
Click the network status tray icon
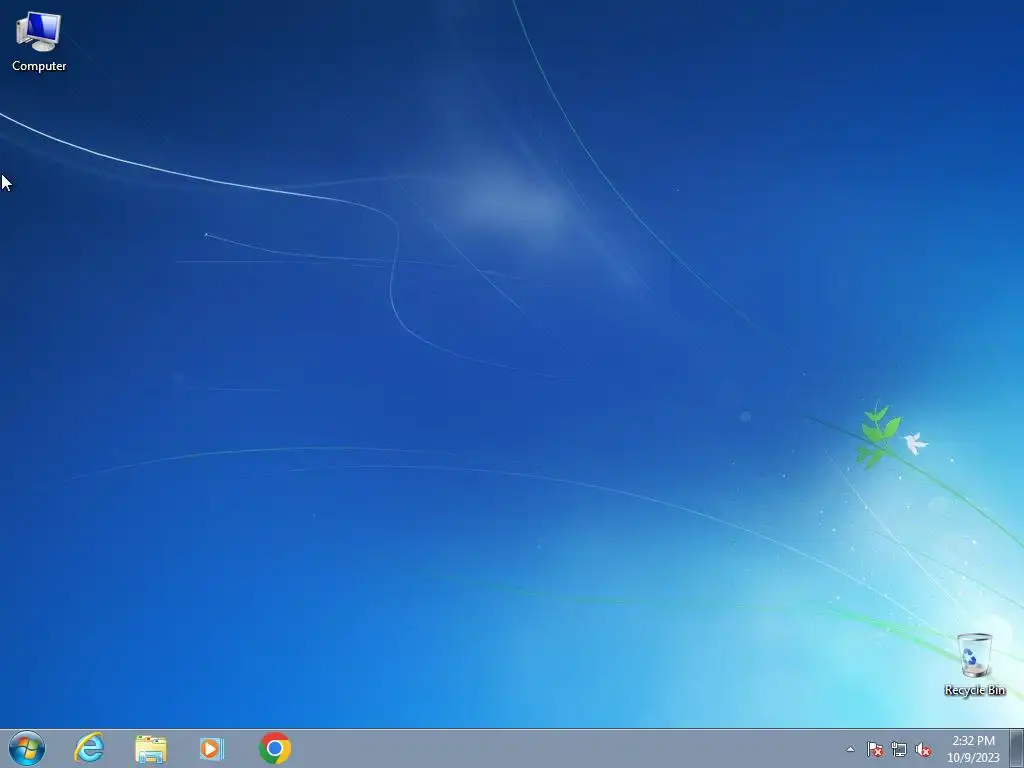pos(899,750)
